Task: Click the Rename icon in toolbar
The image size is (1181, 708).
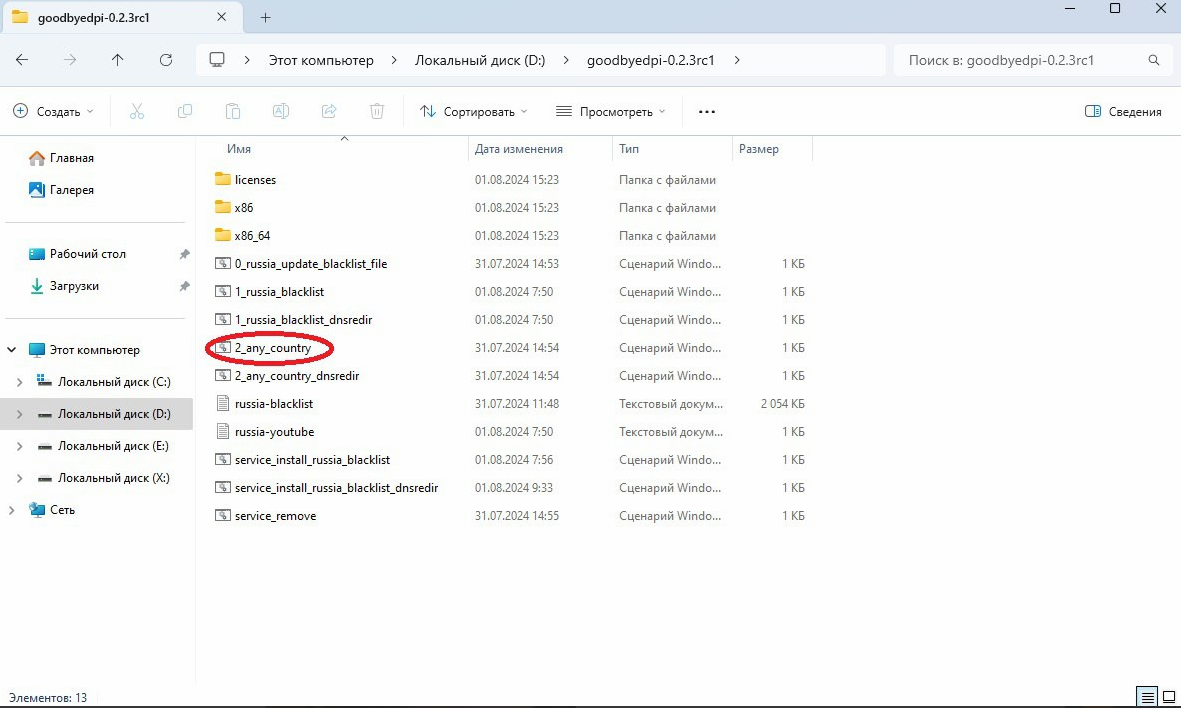Action: 280,111
